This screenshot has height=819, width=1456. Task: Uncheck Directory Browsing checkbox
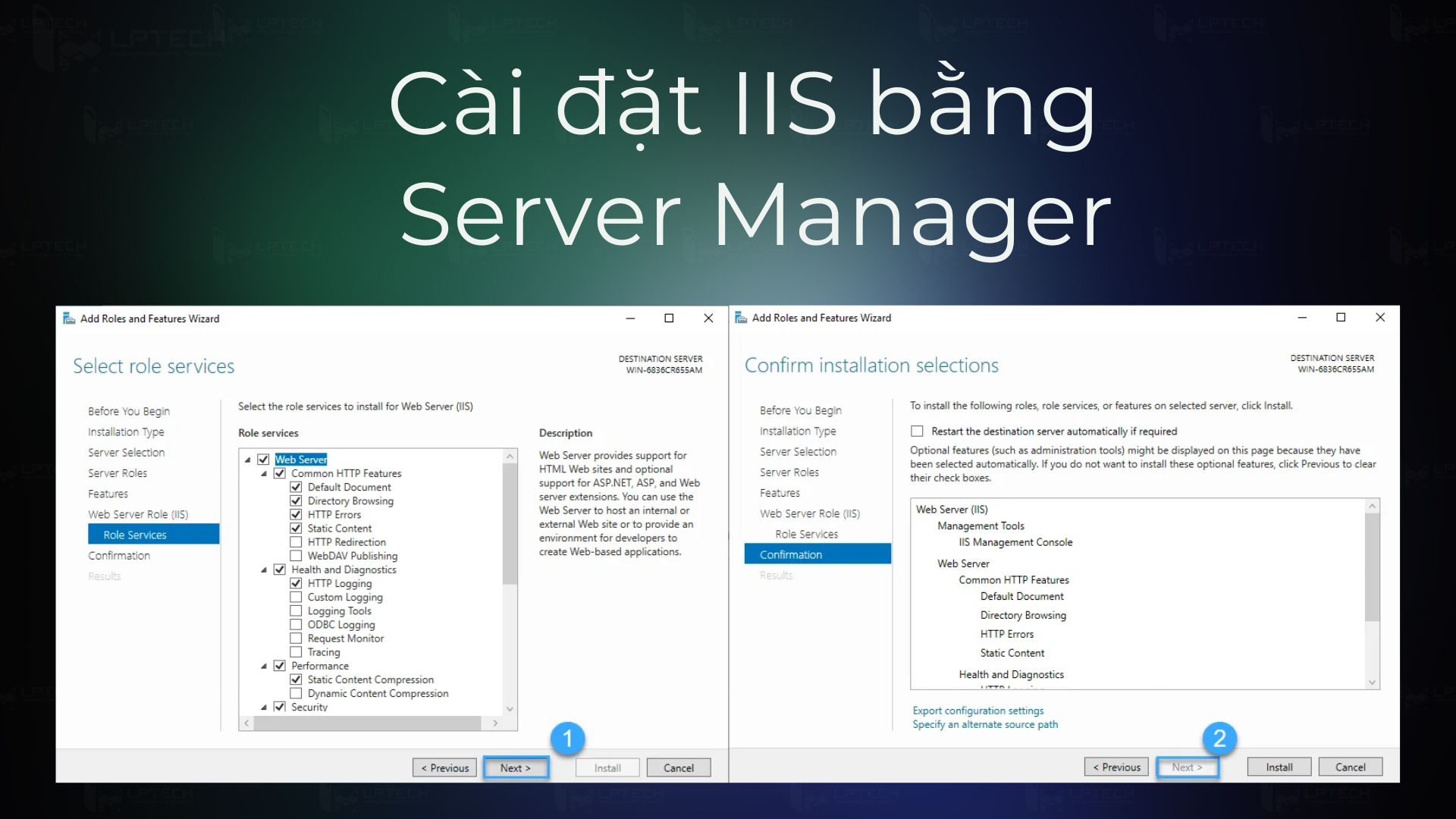point(297,500)
